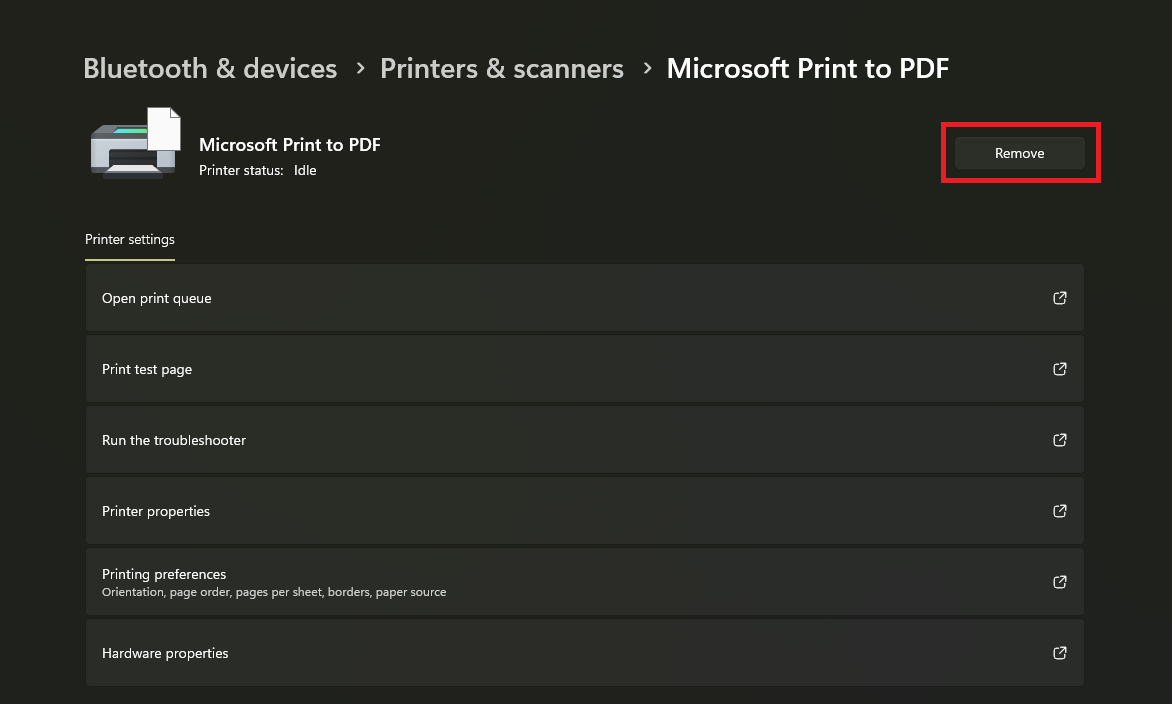Click the pop-out icon beside Hardware properties
The height and width of the screenshot is (704, 1172).
tap(1059, 653)
